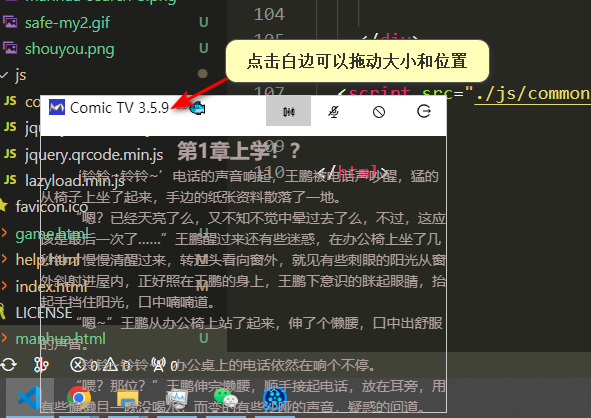591x418 pixels.
Task: Click the Comic TV app logo icon
Action: [57, 107]
